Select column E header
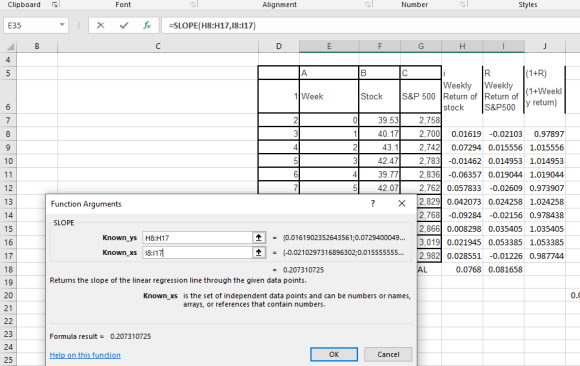The width and height of the screenshot is (580, 366). (329, 46)
